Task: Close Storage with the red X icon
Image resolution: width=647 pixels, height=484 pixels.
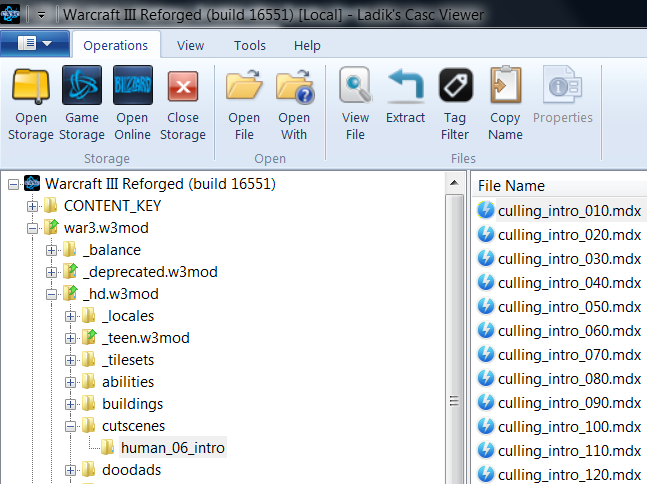Action: click(x=183, y=86)
